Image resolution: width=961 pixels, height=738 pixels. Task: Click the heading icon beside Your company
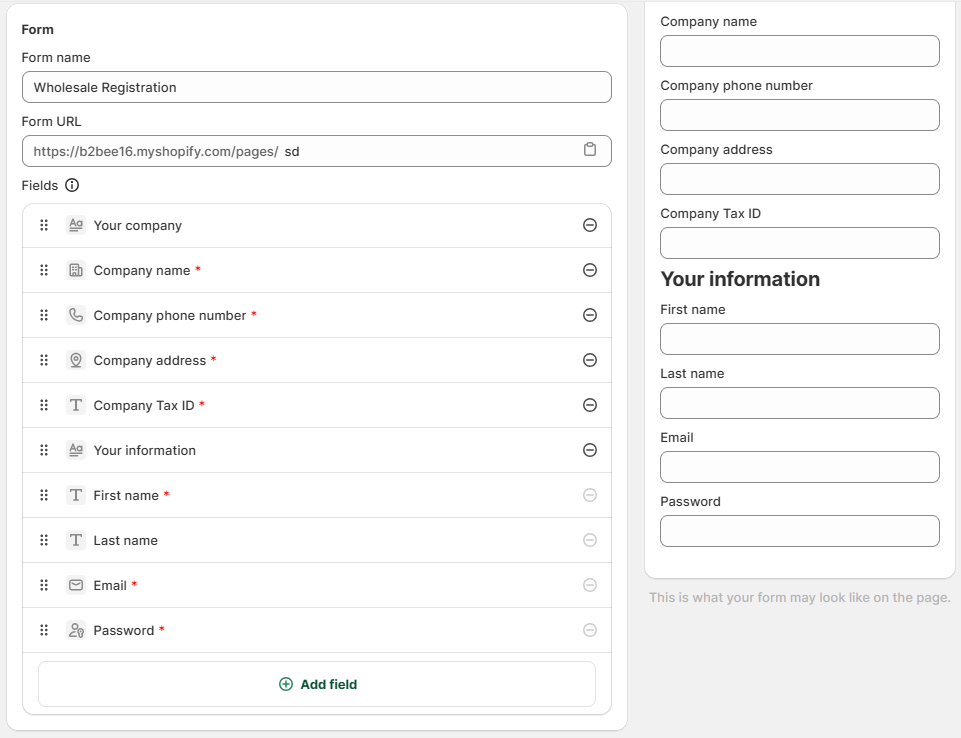[76, 225]
